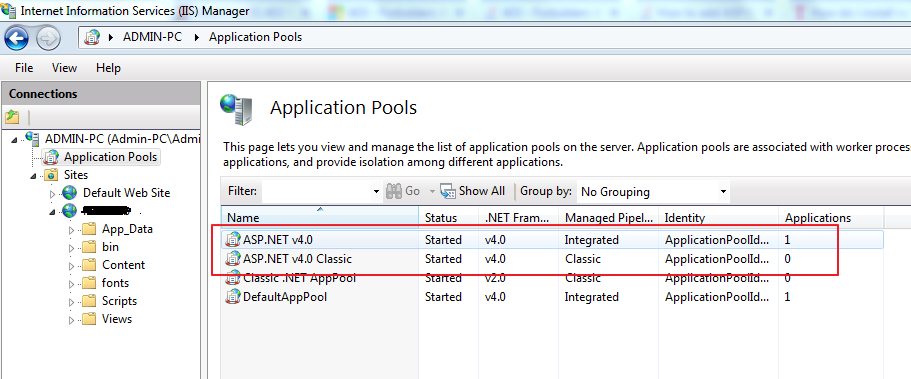Screen dimensions: 911x379
Task: Select the Application Pools tree item label
Action: (110, 157)
